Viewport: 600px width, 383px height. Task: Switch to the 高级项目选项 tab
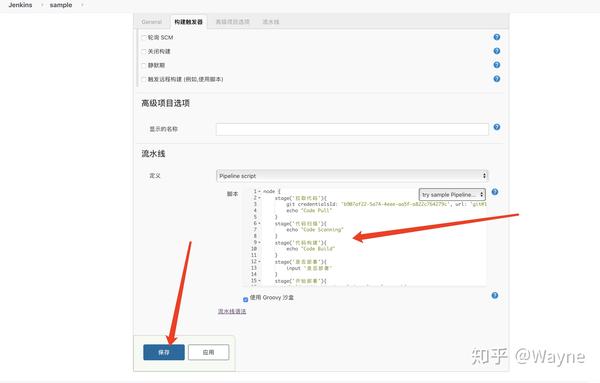point(233,22)
